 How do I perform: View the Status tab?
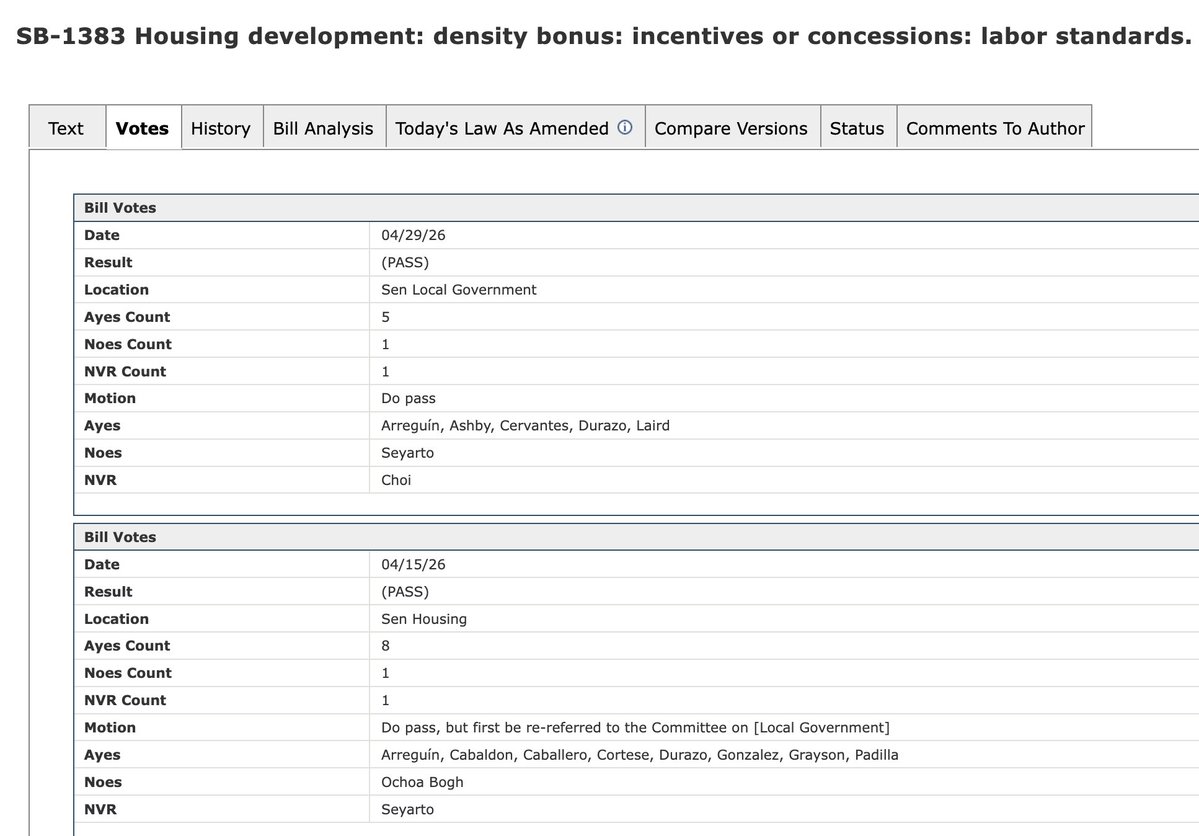click(857, 128)
